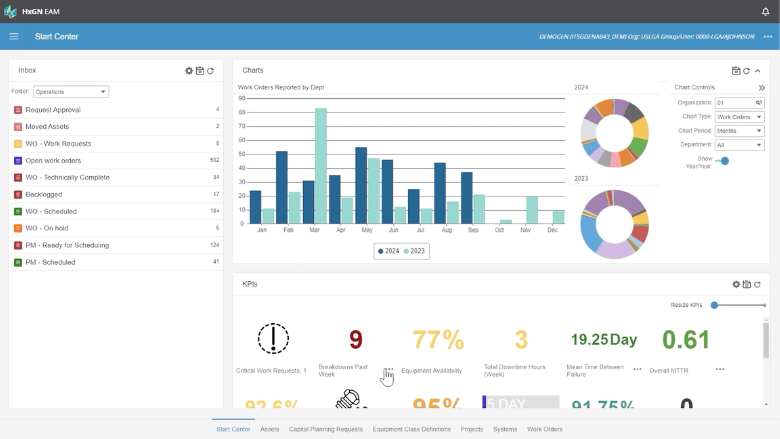Click the notifications bell icon
This screenshot has width=780, height=439.
(x=765, y=11)
